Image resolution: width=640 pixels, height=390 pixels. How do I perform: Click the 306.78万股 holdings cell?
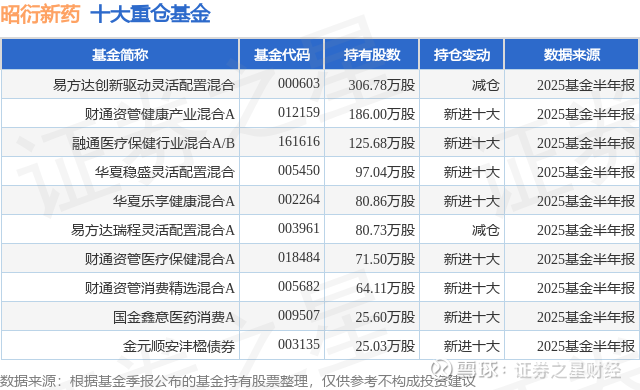[382, 85]
